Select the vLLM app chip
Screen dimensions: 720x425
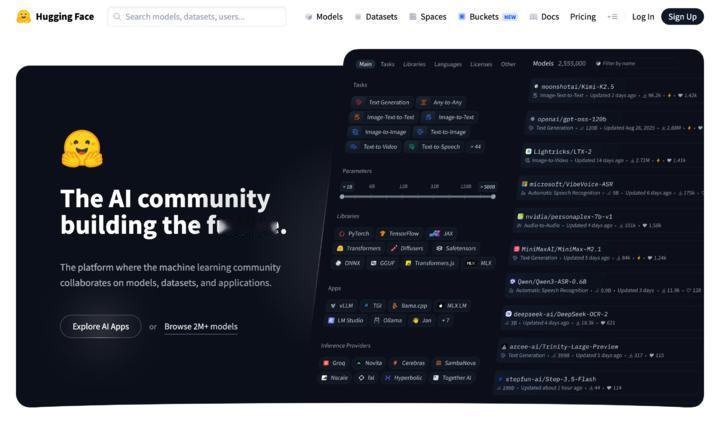point(342,305)
